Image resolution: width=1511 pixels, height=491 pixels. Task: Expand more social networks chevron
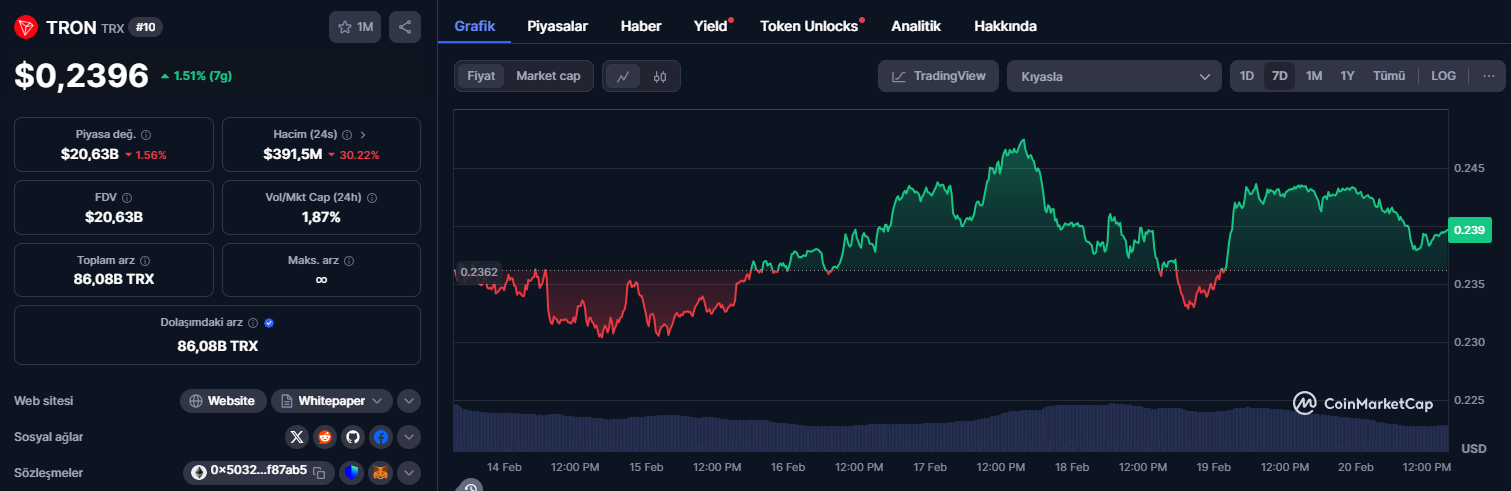(409, 437)
